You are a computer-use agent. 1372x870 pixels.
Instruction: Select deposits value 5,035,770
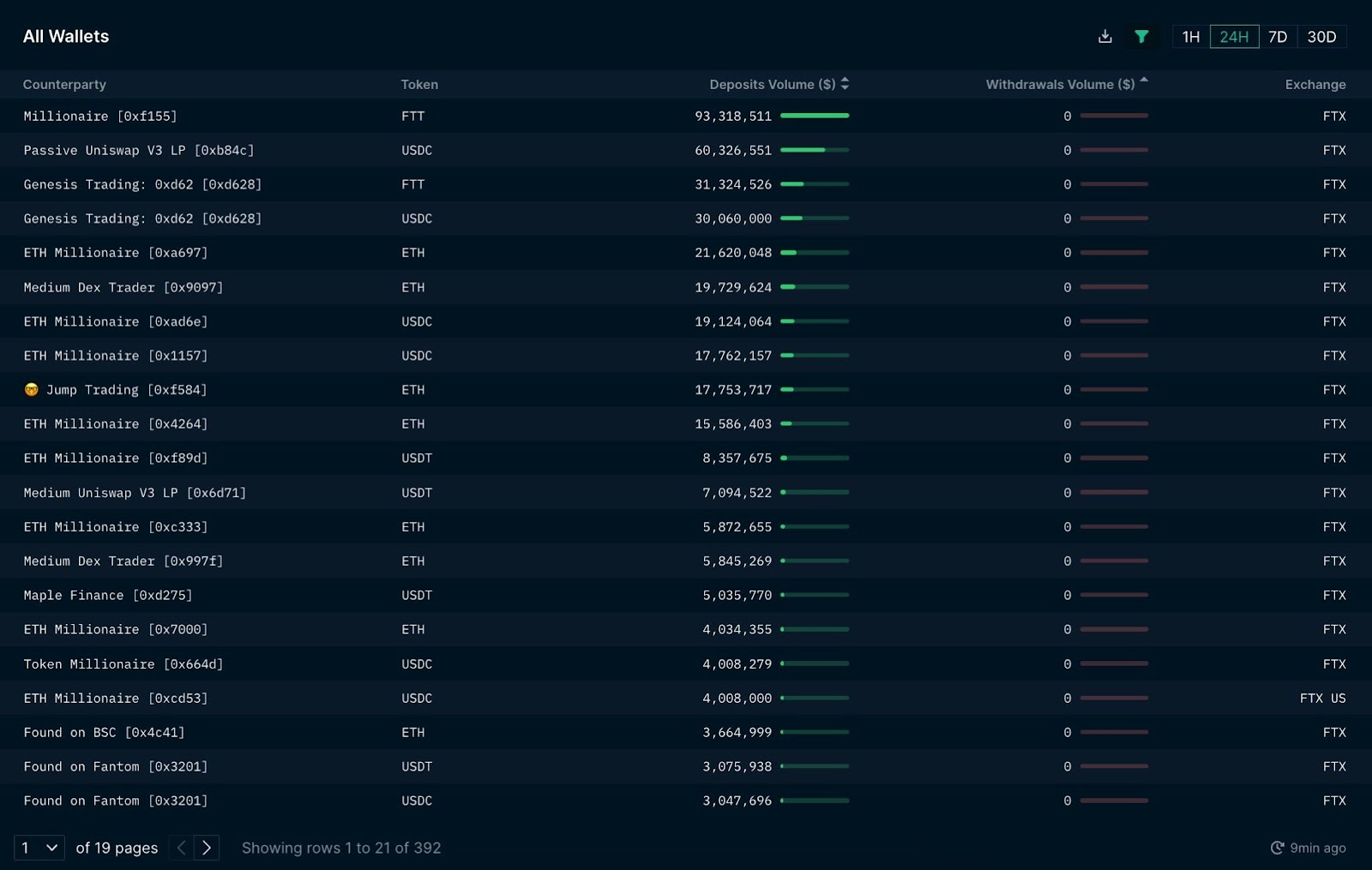(x=737, y=596)
